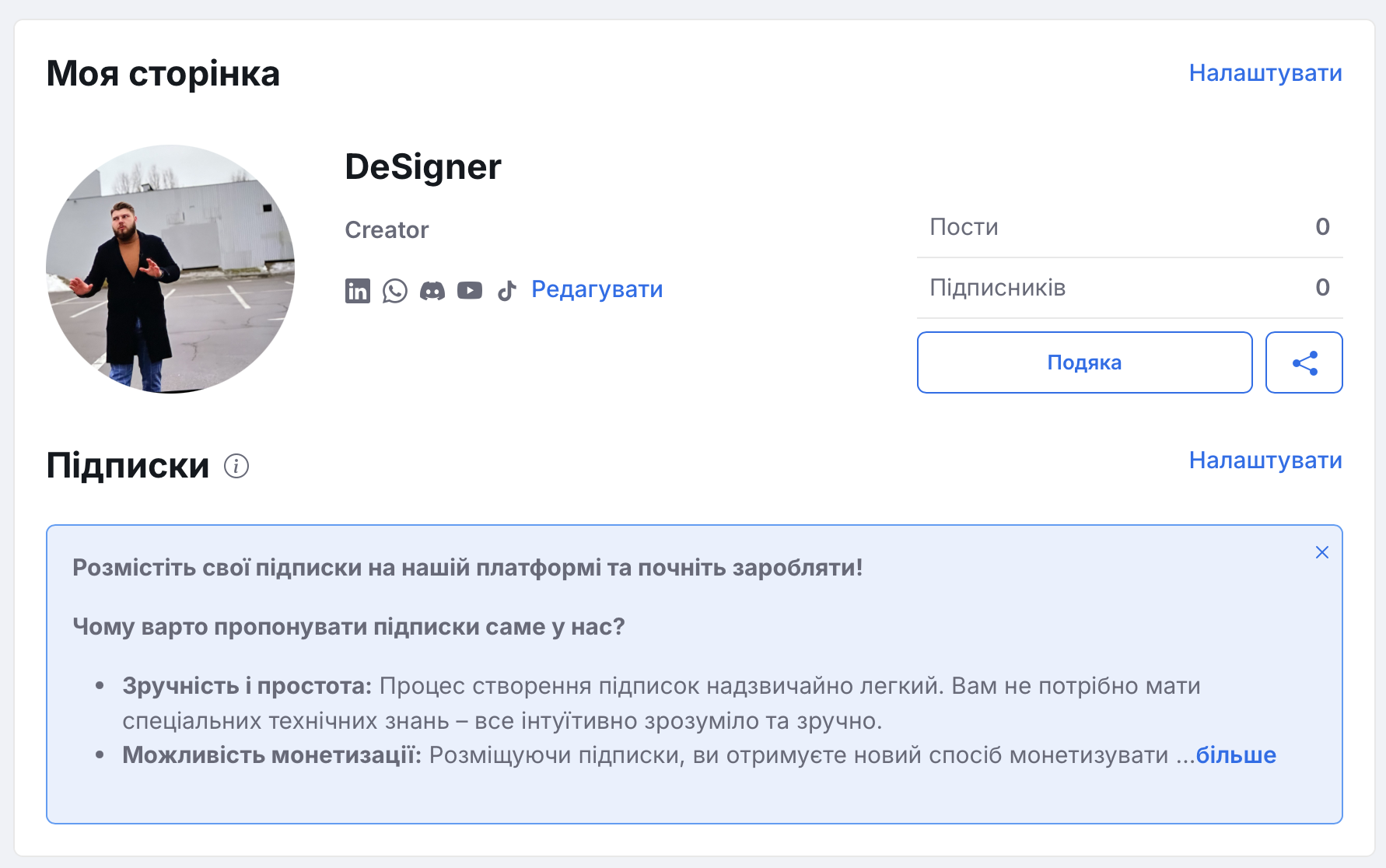Image resolution: width=1386 pixels, height=868 pixels.
Task: Click the Подяка button
Action: tap(1085, 362)
